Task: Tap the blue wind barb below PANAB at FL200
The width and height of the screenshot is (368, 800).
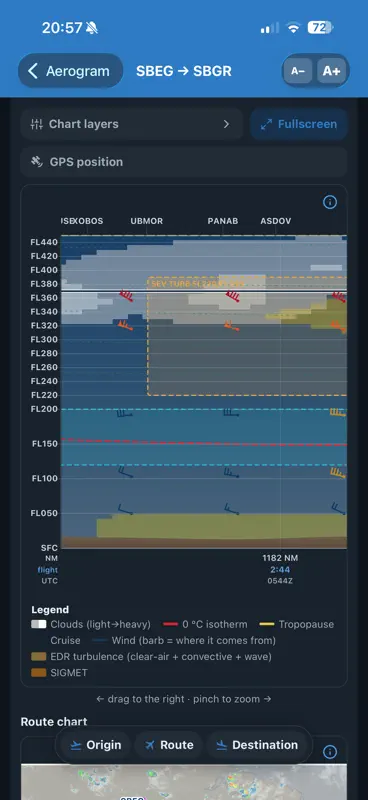Action: 231,413
